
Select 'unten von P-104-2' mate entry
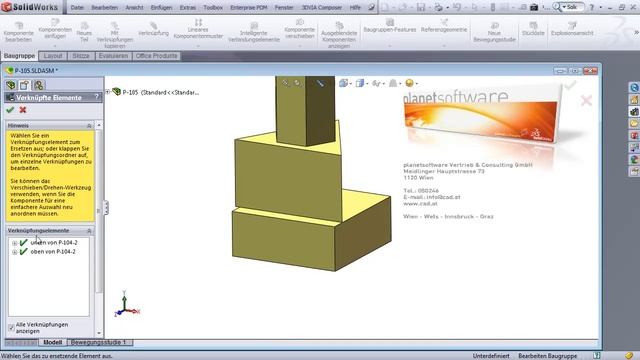point(54,242)
